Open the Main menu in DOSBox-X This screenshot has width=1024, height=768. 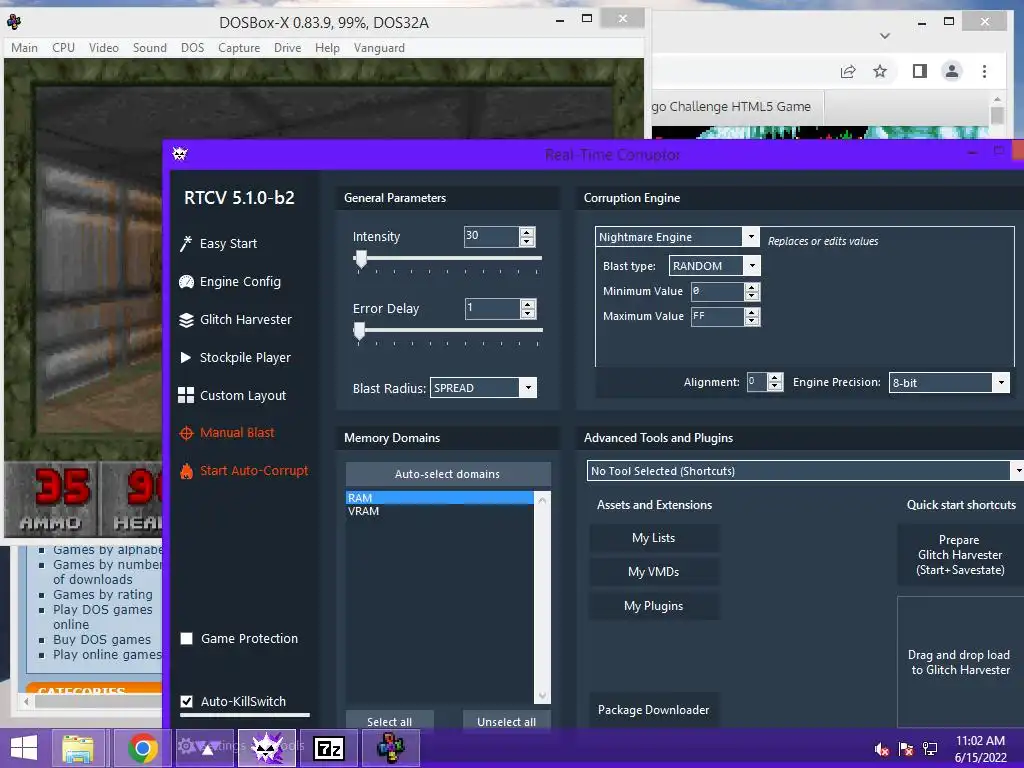point(24,48)
